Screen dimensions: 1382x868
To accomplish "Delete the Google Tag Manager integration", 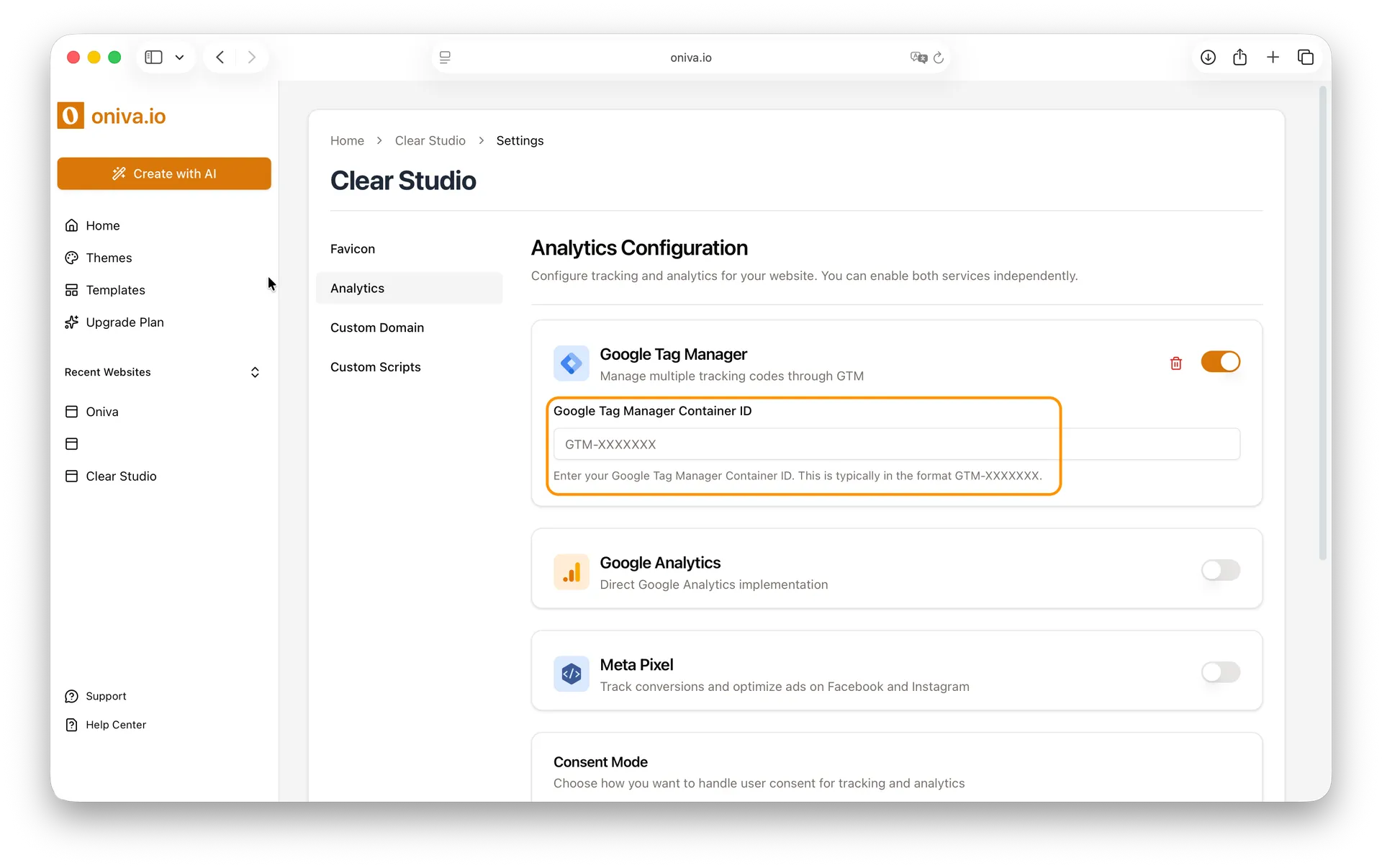I will pyautogui.click(x=1175, y=363).
